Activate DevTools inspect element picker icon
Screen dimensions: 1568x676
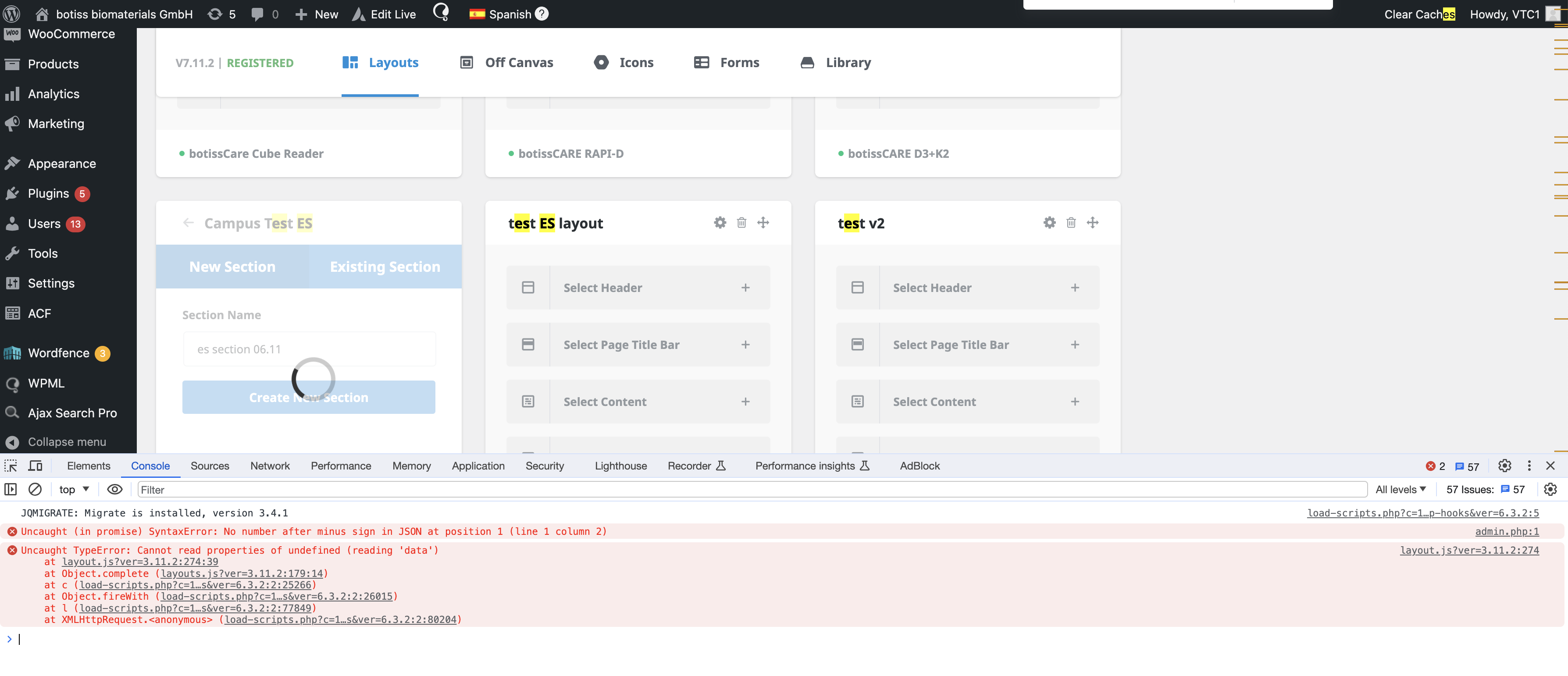point(11,466)
